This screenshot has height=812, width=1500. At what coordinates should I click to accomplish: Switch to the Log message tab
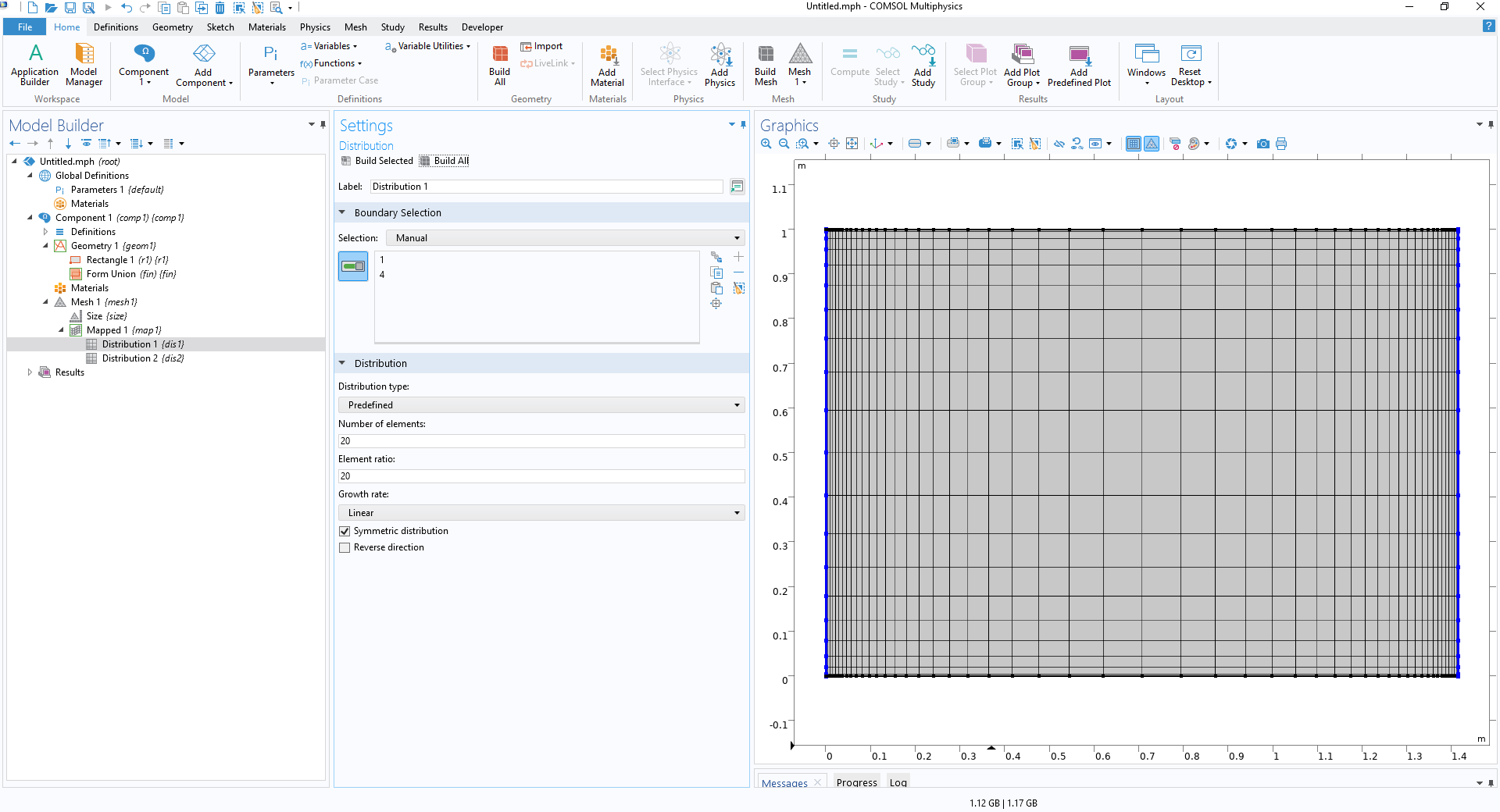897,782
